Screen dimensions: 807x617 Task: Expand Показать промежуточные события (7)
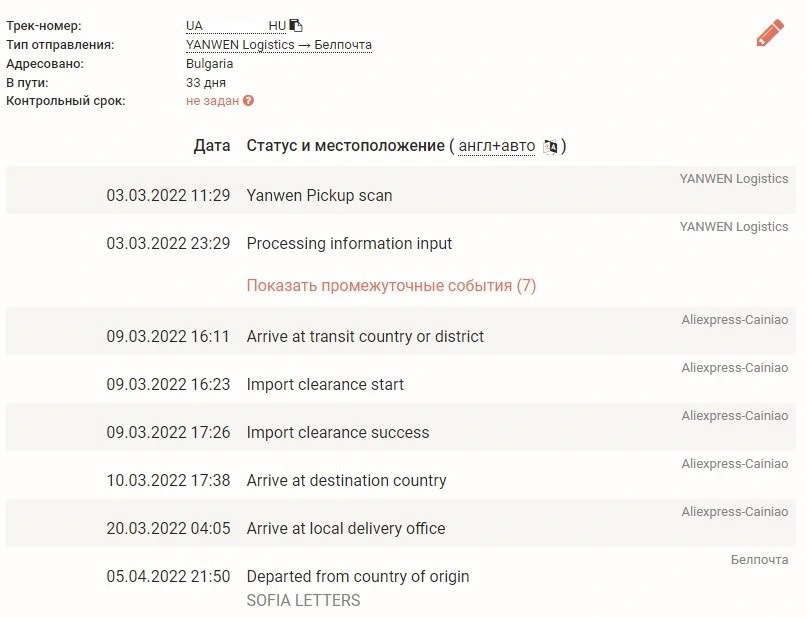(x=391, y=286)
